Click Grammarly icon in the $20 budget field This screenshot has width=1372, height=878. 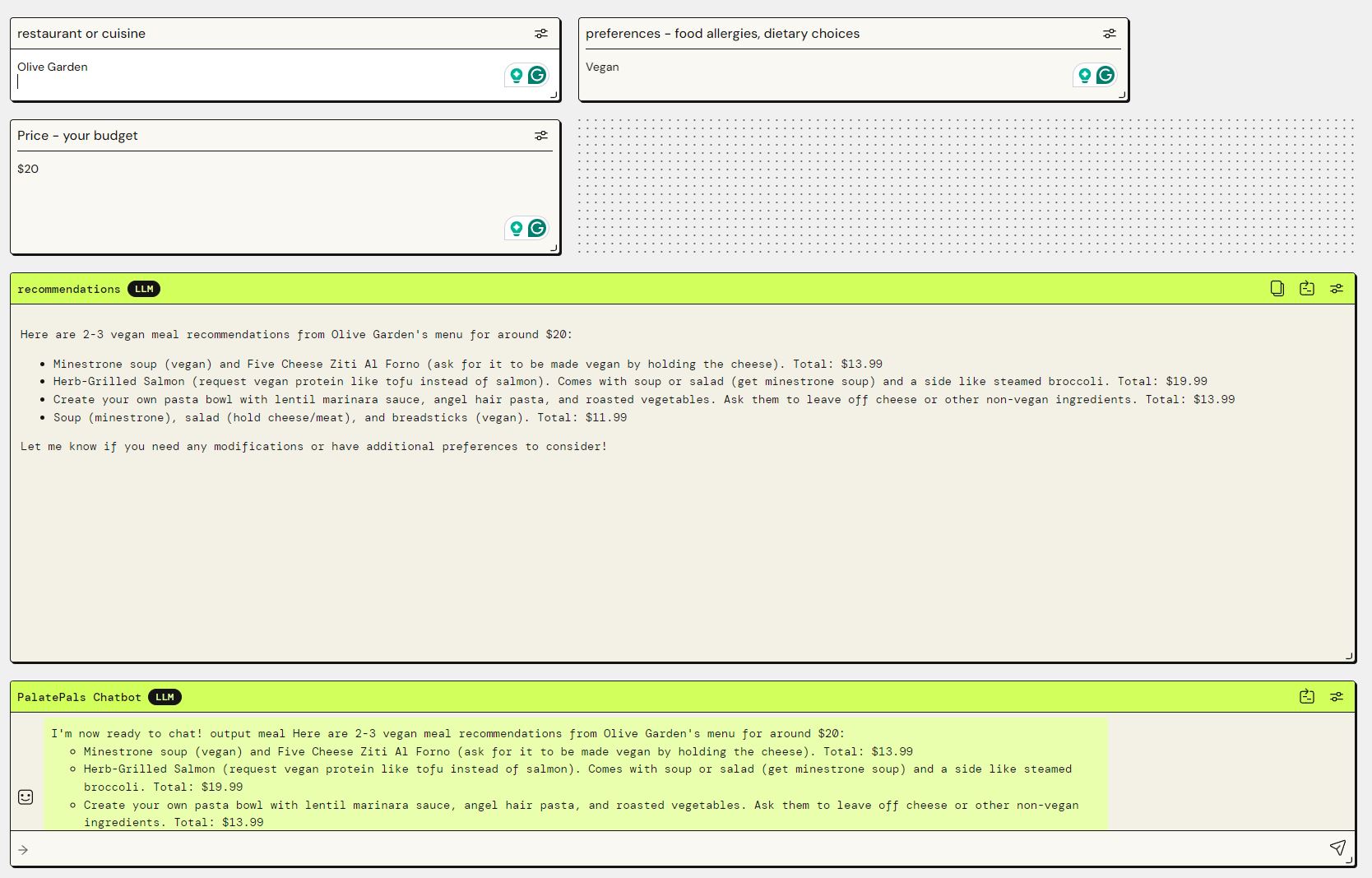[x=537, y=228]
